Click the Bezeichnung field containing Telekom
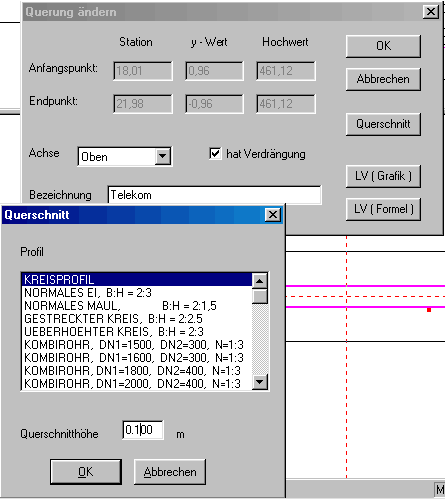 (214, 195)
